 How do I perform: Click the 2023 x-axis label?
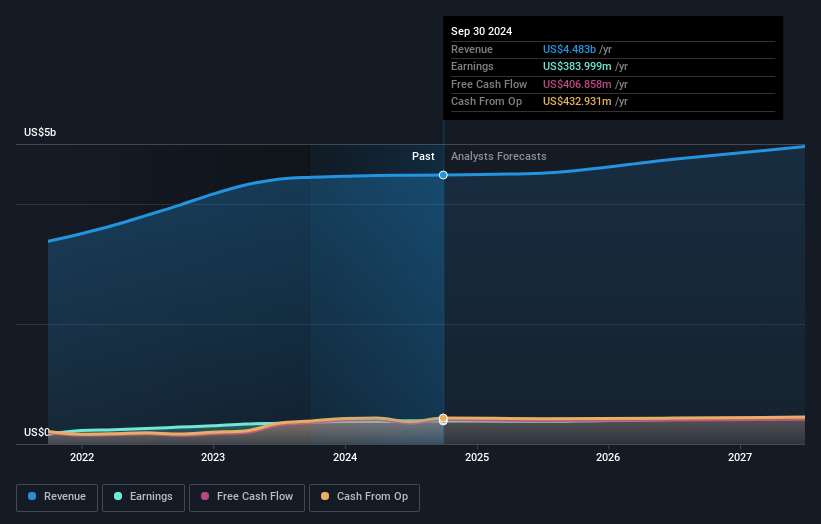[x=213, y=457]
